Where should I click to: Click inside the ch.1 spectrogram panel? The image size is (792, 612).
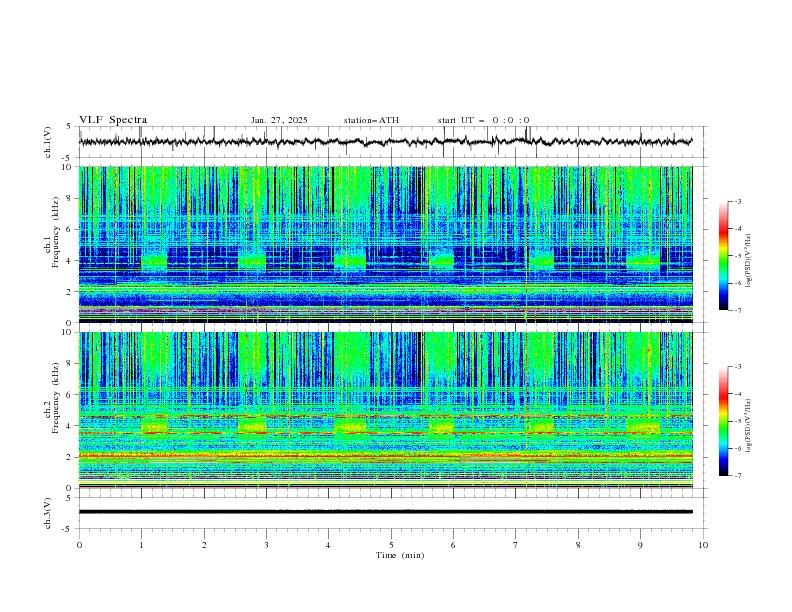[x=385, y=244]
